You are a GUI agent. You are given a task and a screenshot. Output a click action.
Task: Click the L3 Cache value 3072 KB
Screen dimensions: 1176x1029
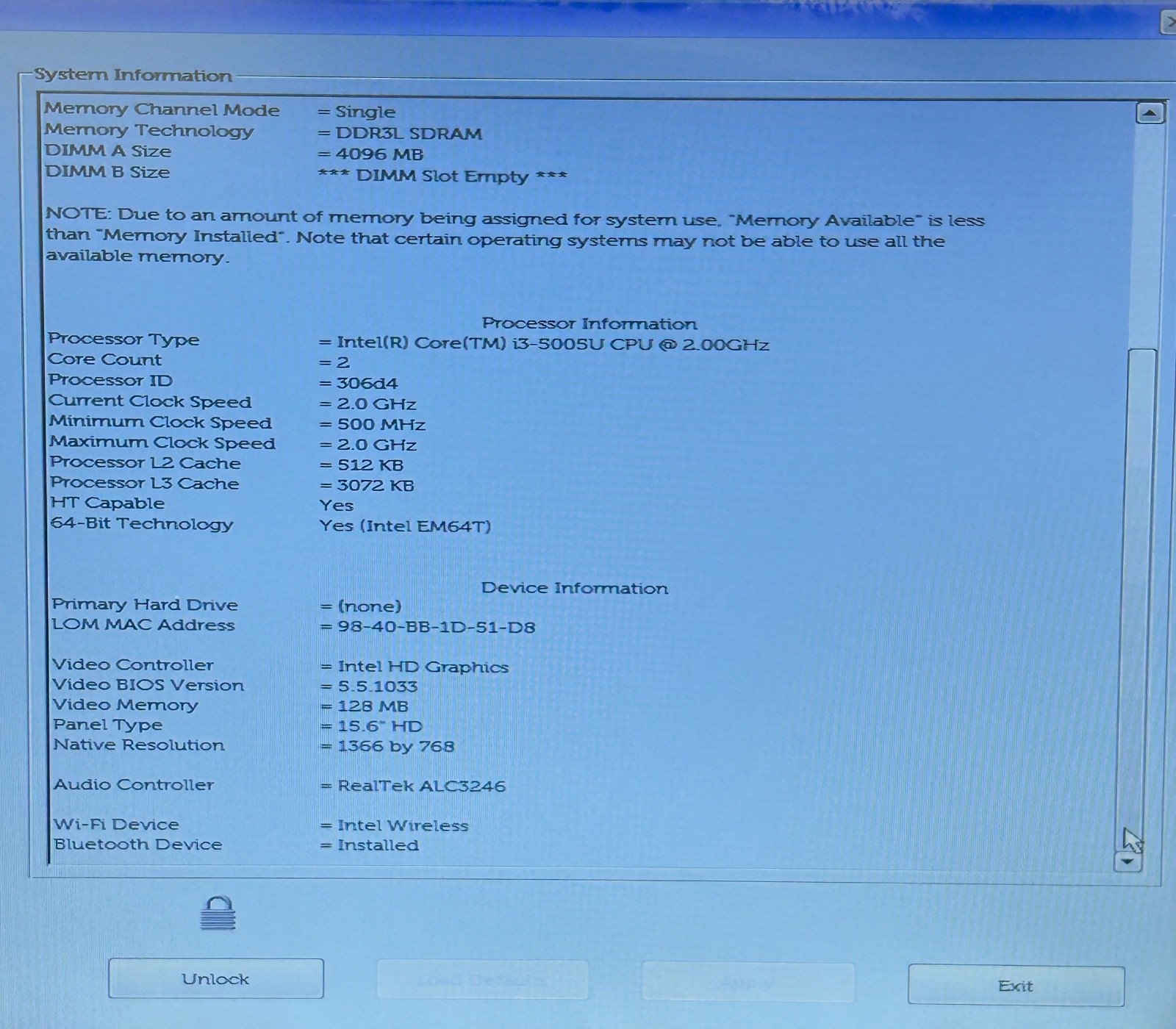tap(375, 486)
